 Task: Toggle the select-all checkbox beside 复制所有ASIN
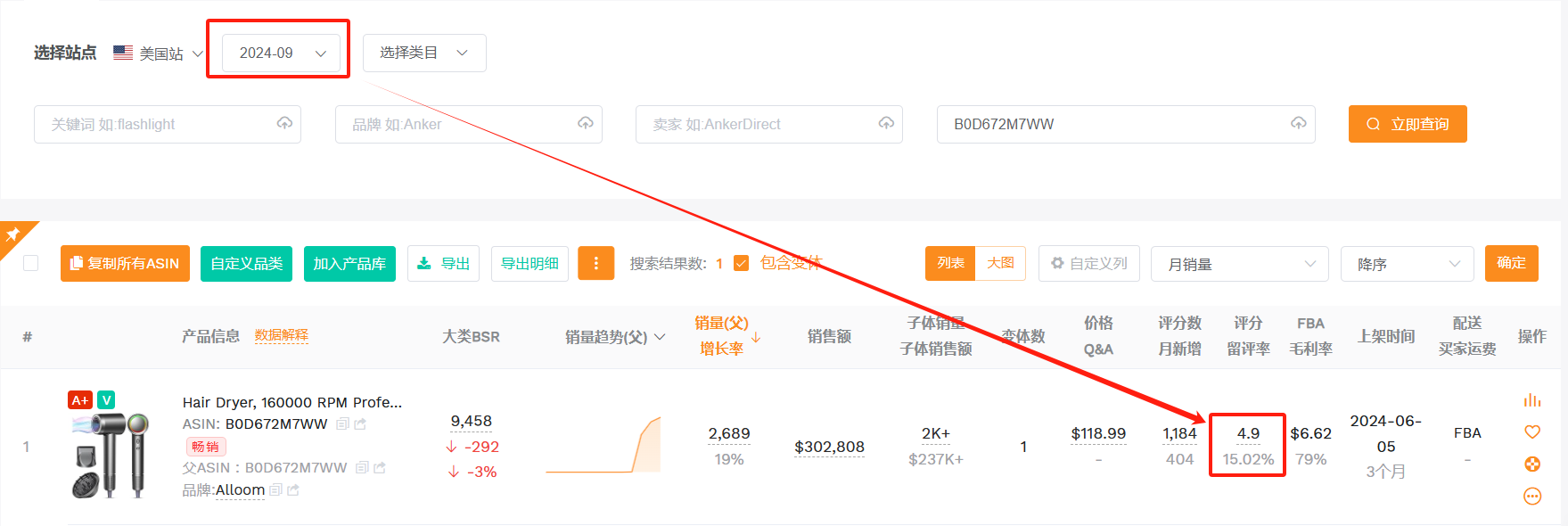(30, 263)
